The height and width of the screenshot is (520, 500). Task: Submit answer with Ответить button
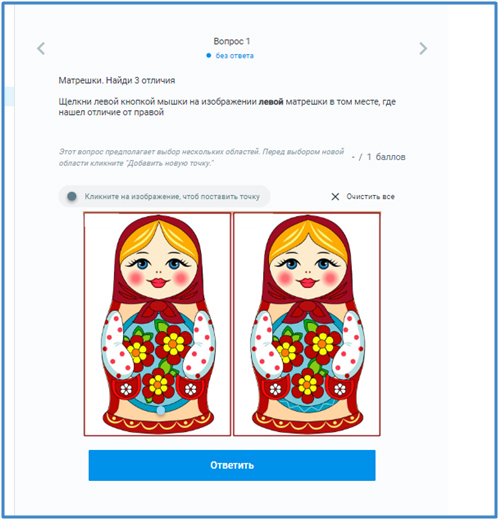pyautogui.click(x=232, y=465)
